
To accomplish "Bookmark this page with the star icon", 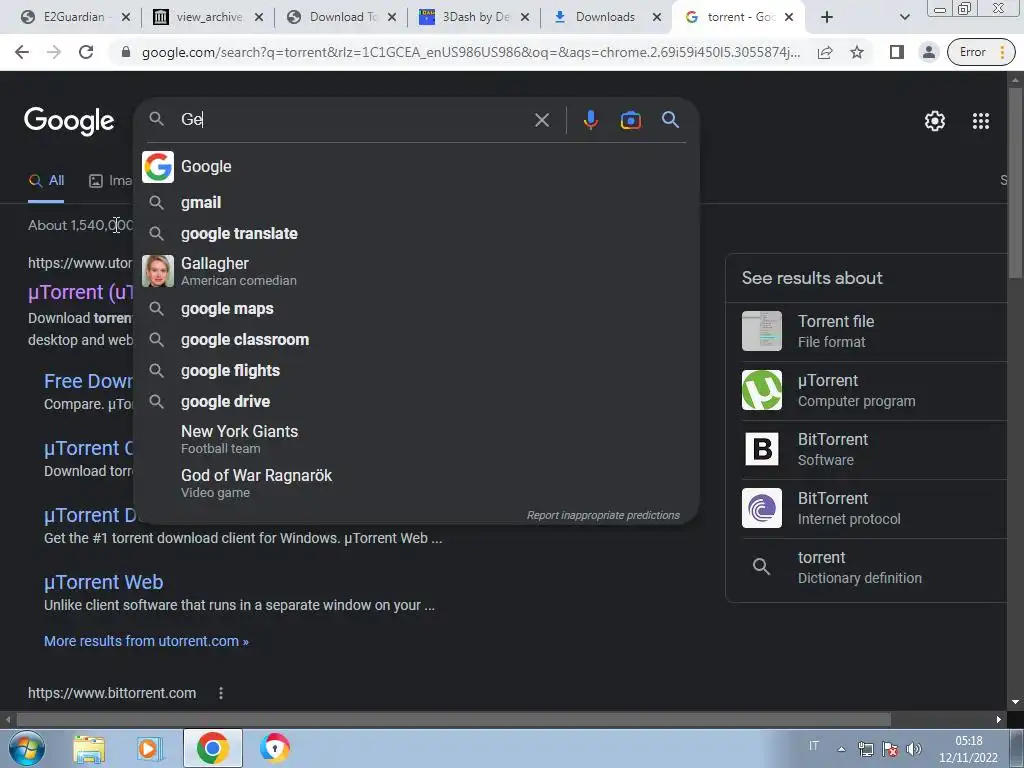I will [857, 52].
